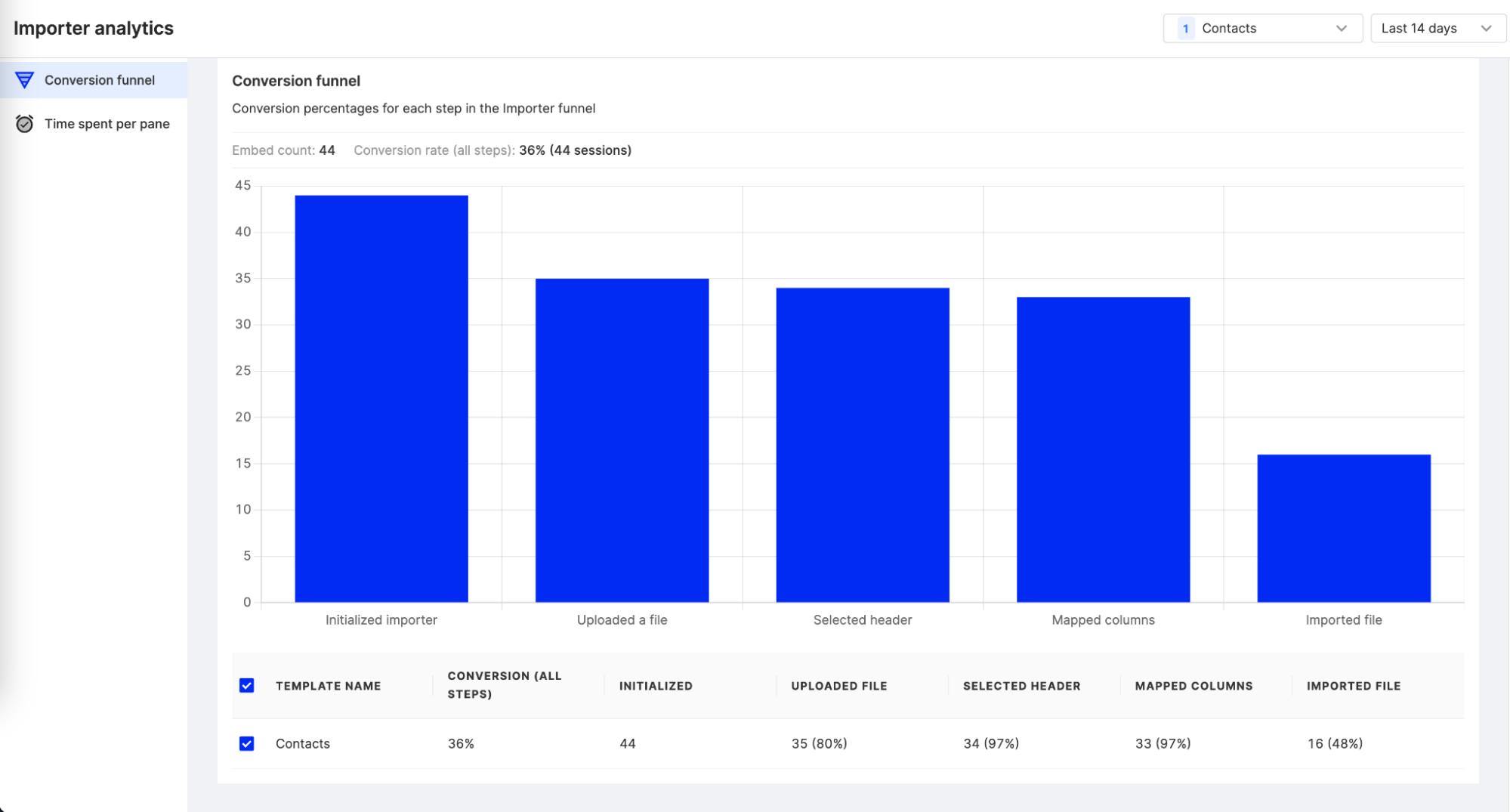Click the Mapped columns bar
This screenshot has height=812, width=1510.
(x=1104, y=449)
